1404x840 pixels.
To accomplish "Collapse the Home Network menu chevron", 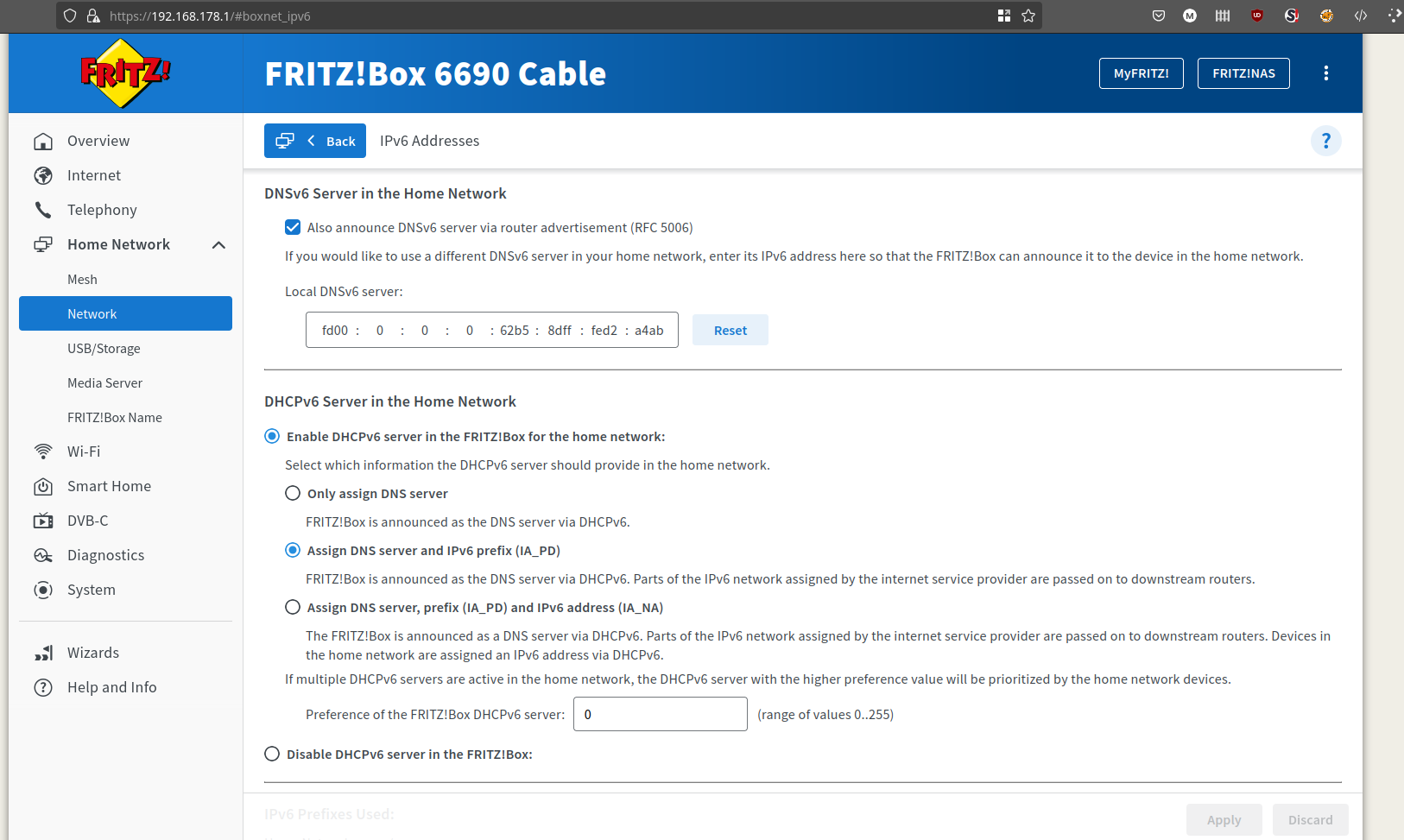I will click(x=218, y=245).
